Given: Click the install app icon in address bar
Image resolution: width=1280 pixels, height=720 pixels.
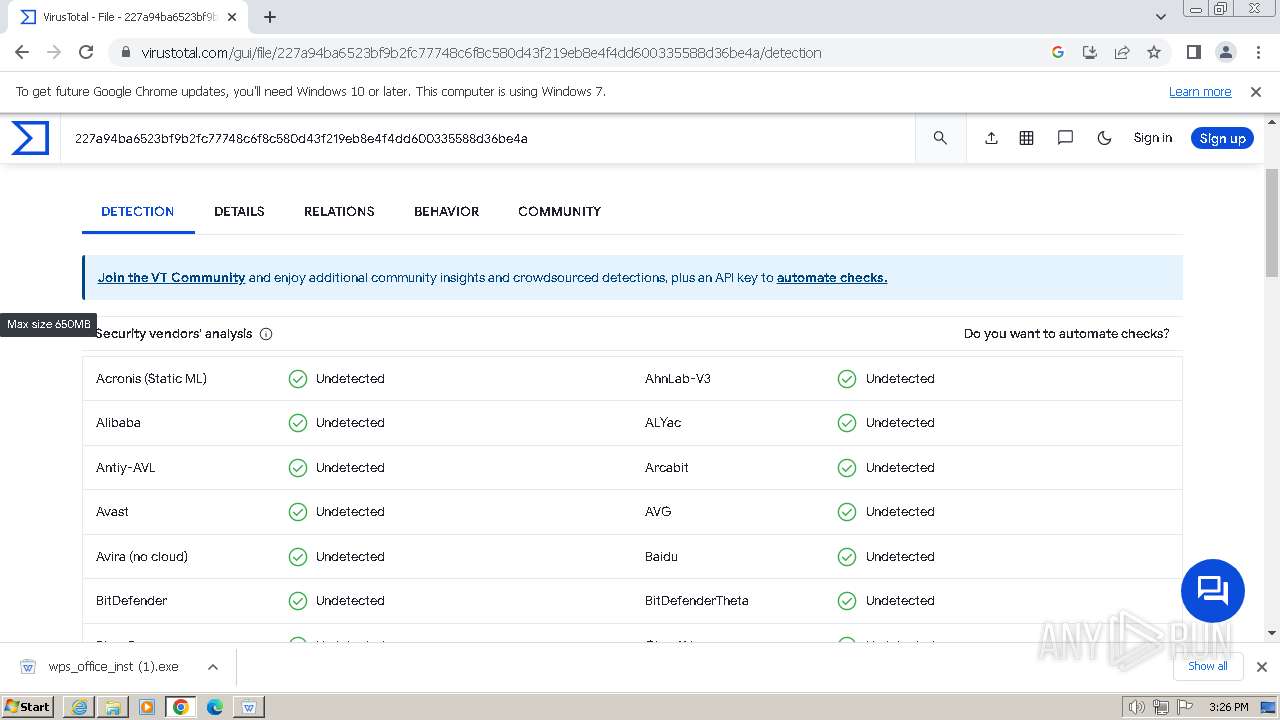Looking at the screenshot, I should pyautogui.click(x=1090, y=52).
